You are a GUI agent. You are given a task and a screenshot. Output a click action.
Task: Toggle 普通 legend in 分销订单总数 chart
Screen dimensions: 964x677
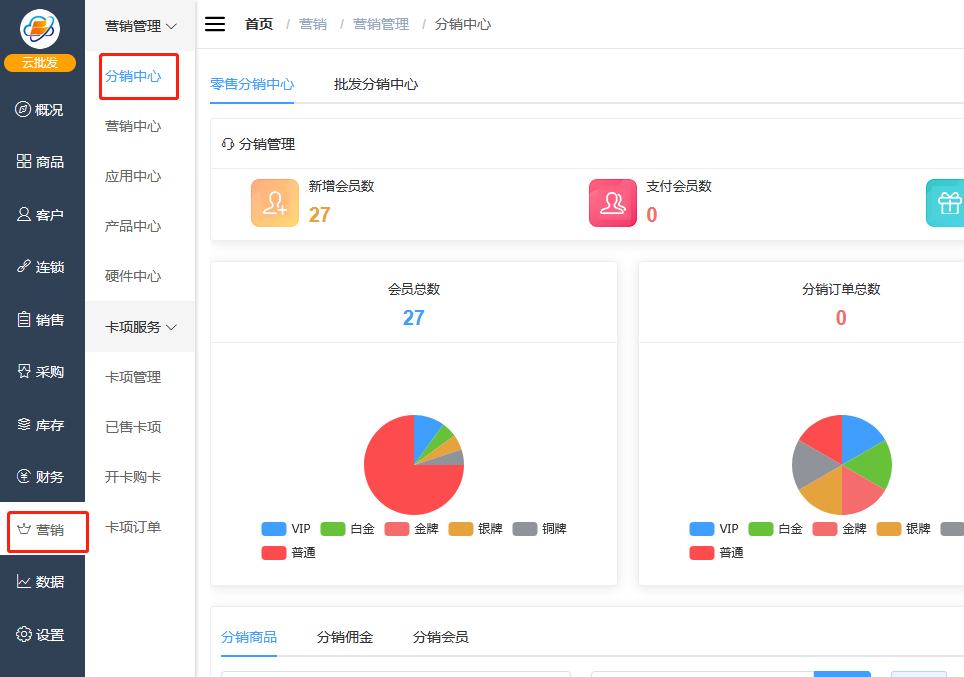click(716, 553)
